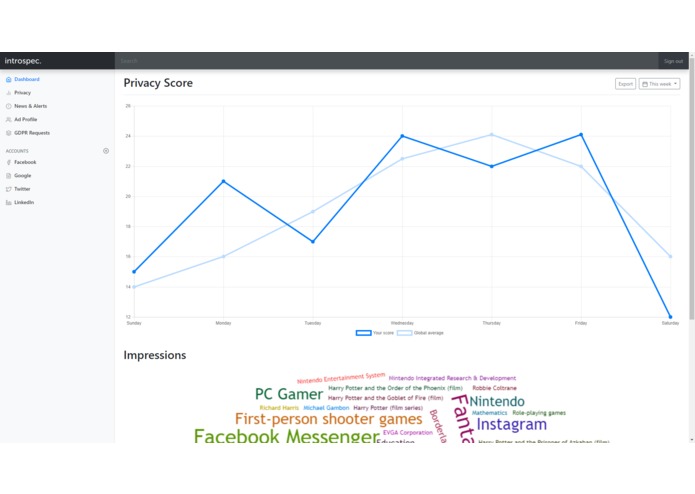Click EVGA Corporation in word cloud
The height and width of the screenshot is (494, 695).
click(408, 432)
